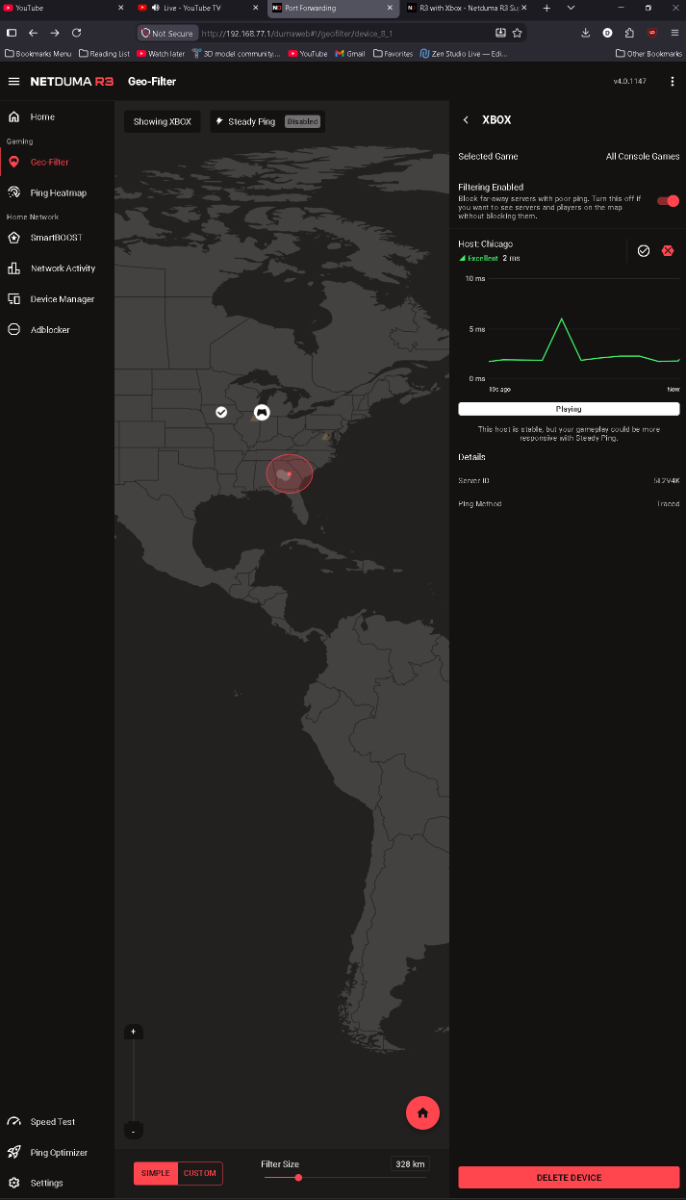Open the Watch later bookmark

[160, 54]
